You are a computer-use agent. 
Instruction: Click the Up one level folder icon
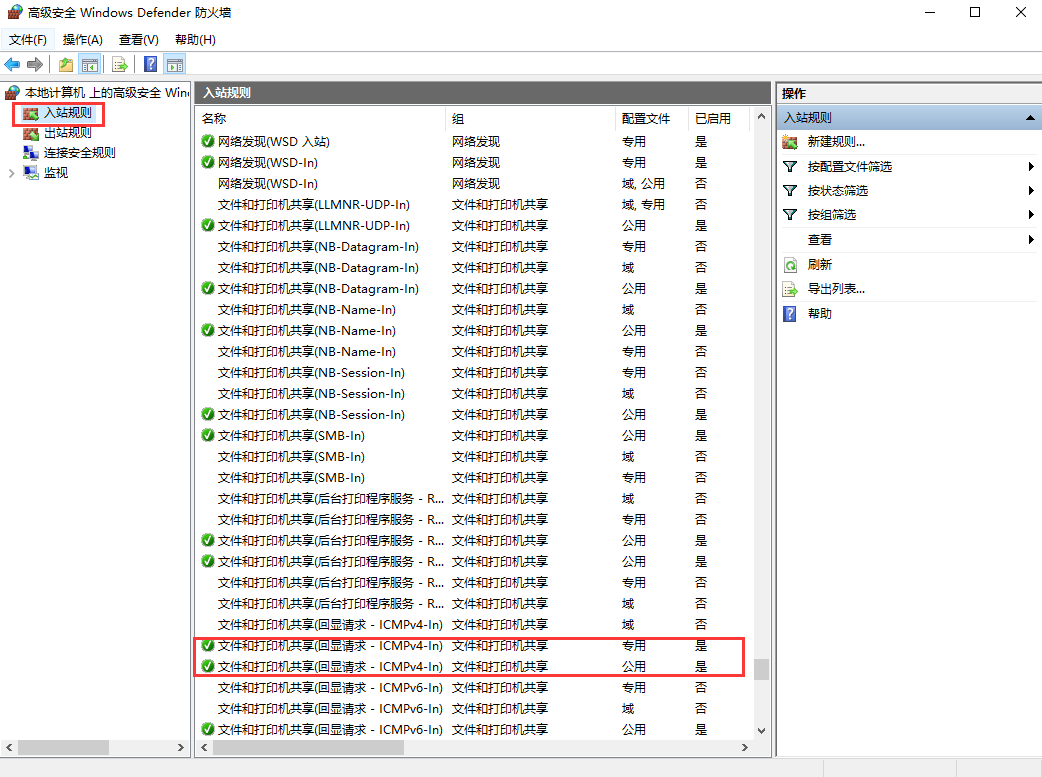(x=66, y=64)
